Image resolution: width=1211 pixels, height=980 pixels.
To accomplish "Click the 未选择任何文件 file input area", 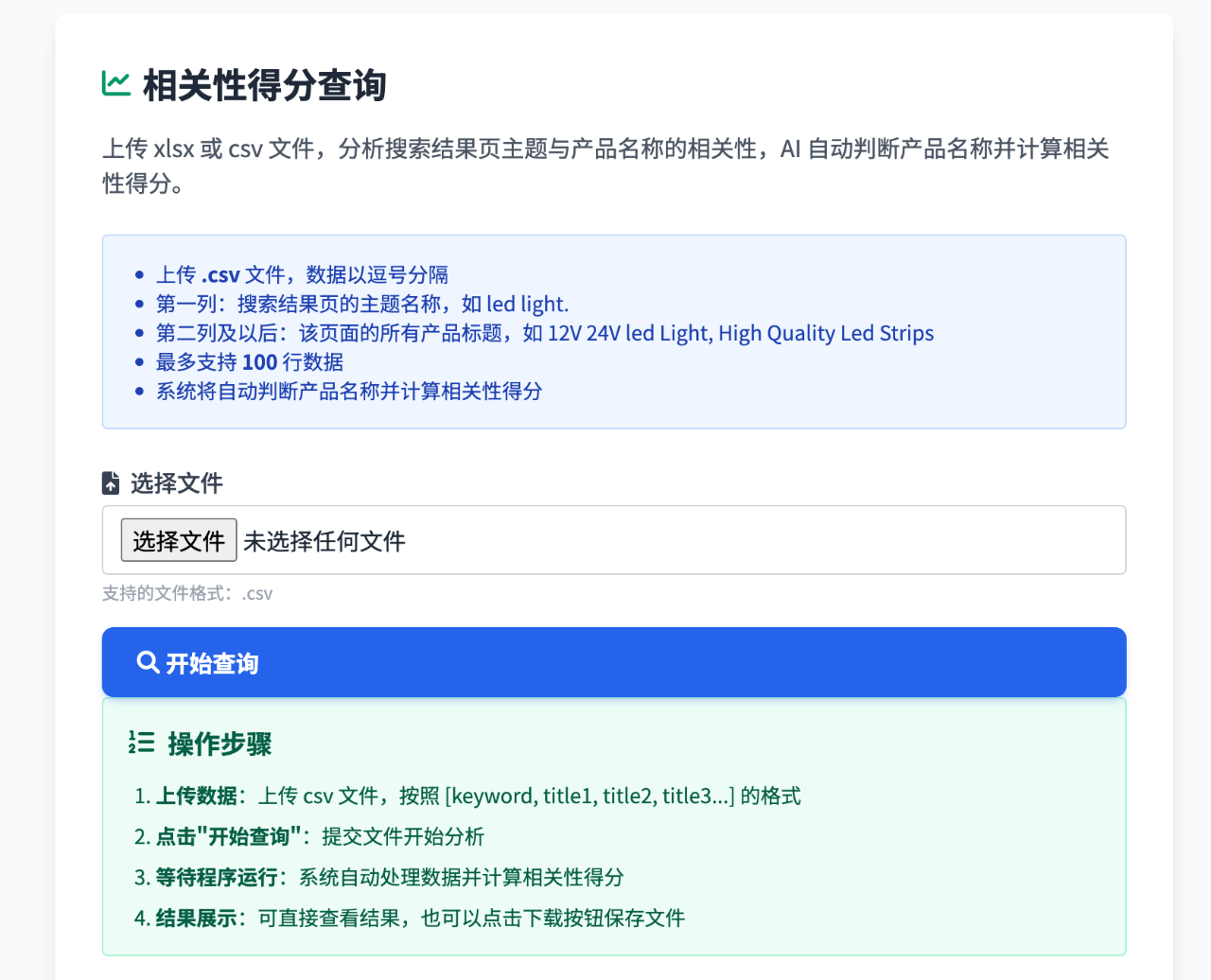I will (x=325, y=540).
